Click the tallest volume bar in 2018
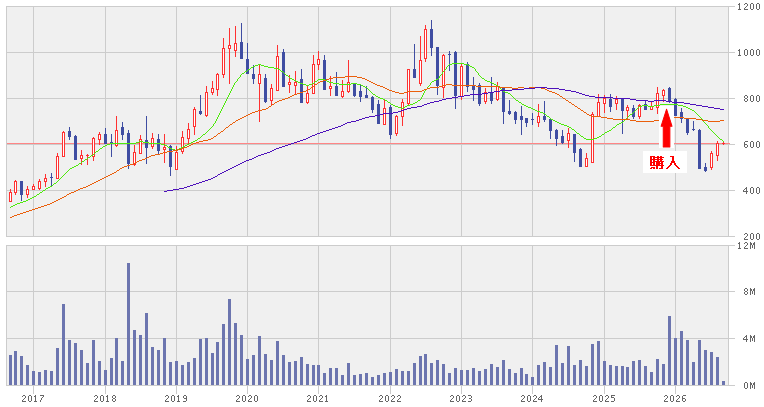 click(129, 324)
